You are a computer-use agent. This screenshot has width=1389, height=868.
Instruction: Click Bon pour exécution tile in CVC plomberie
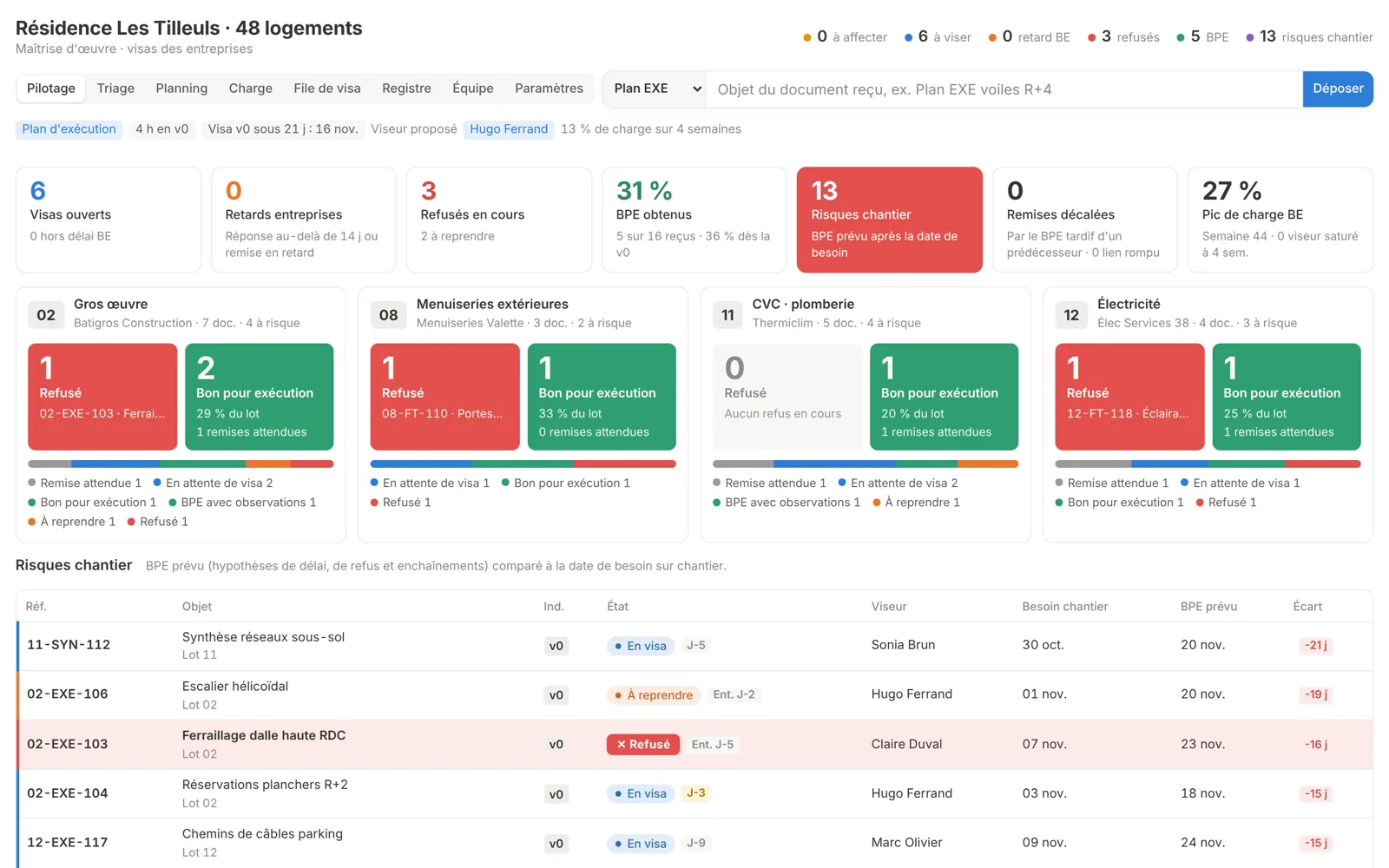(x=944, y=397)
